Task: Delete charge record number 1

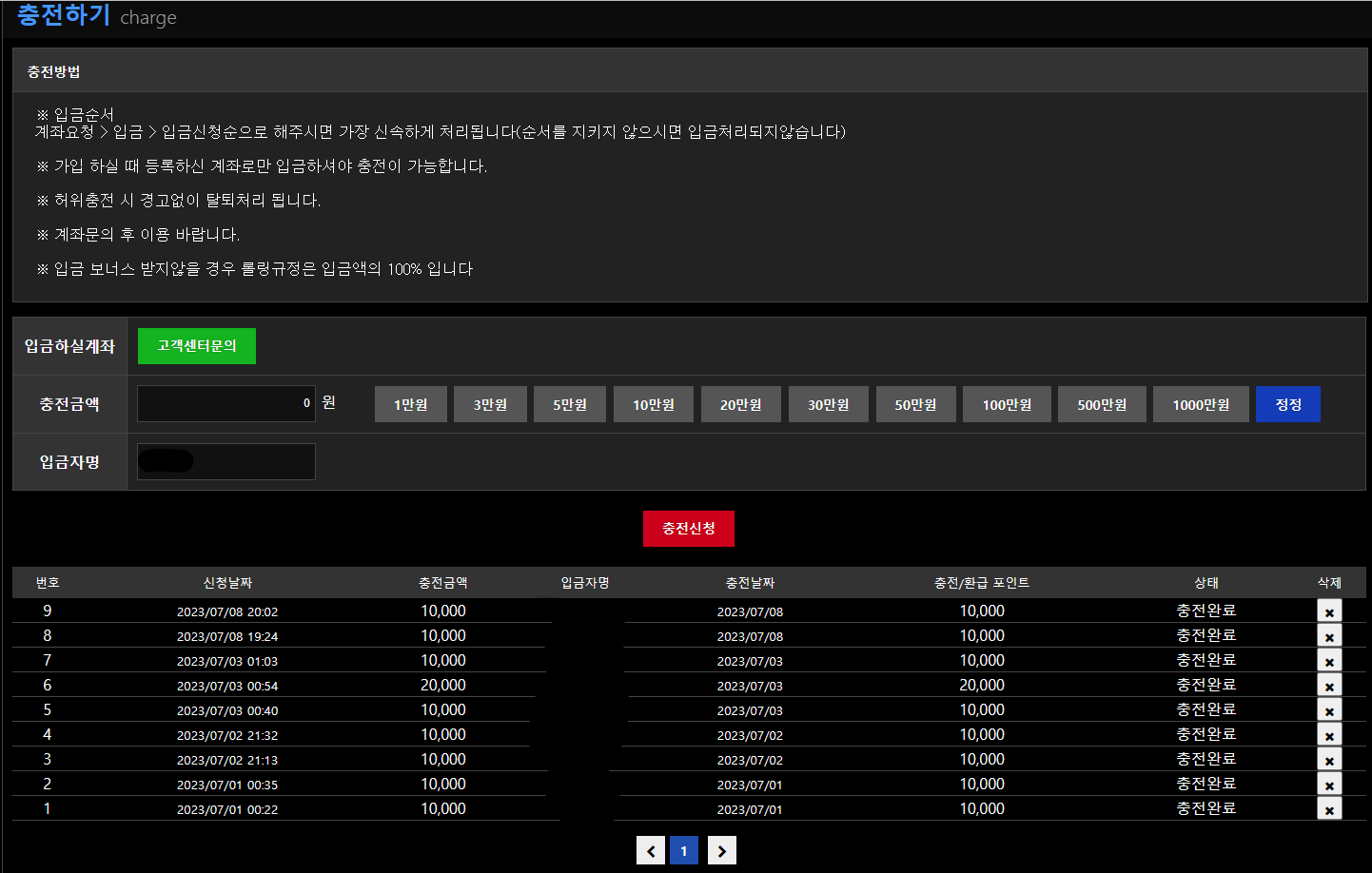Action: [x=1329, y=809]
